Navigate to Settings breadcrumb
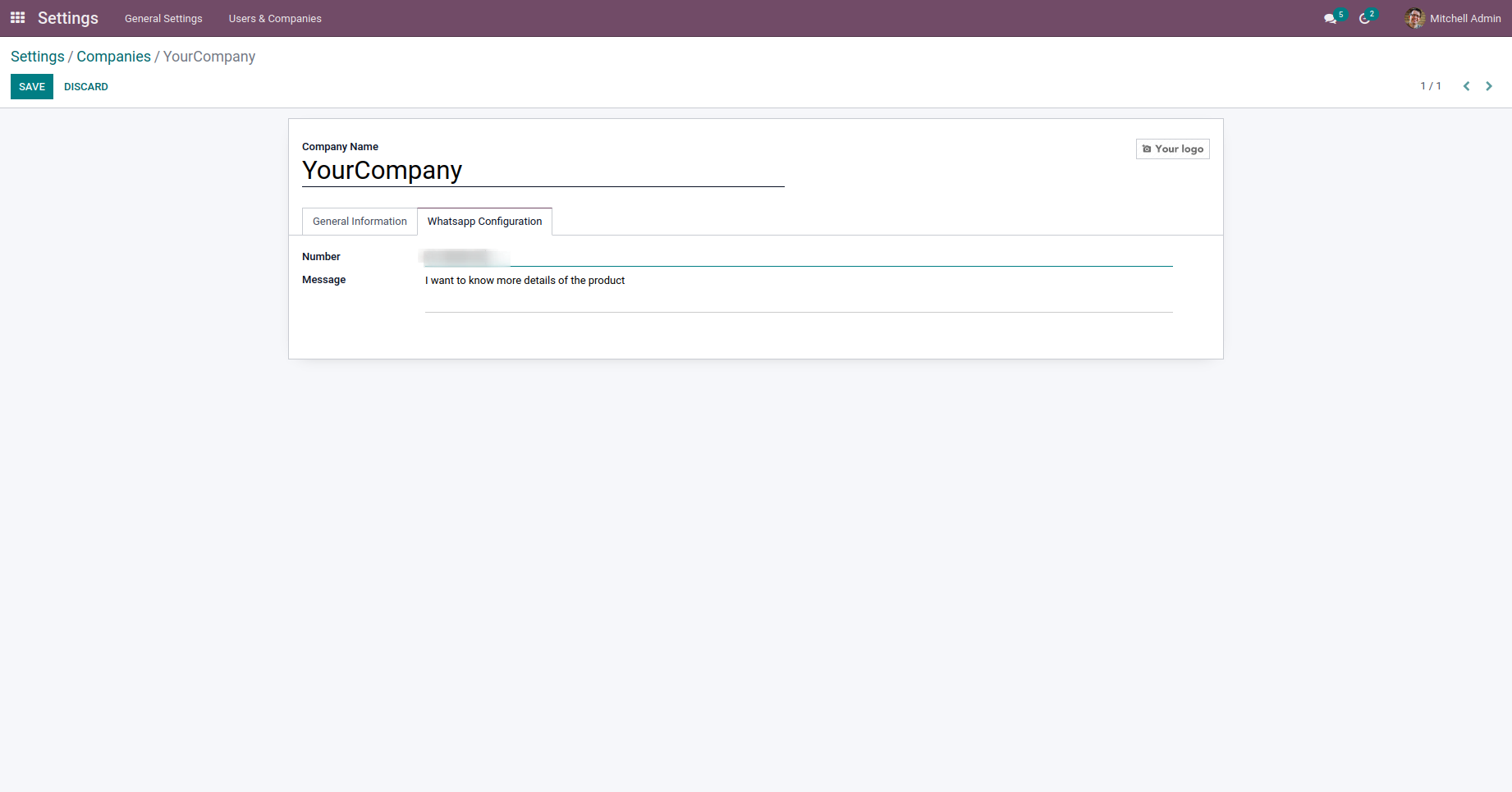Viewport: 1512px width, 792px height. point(38,57)
